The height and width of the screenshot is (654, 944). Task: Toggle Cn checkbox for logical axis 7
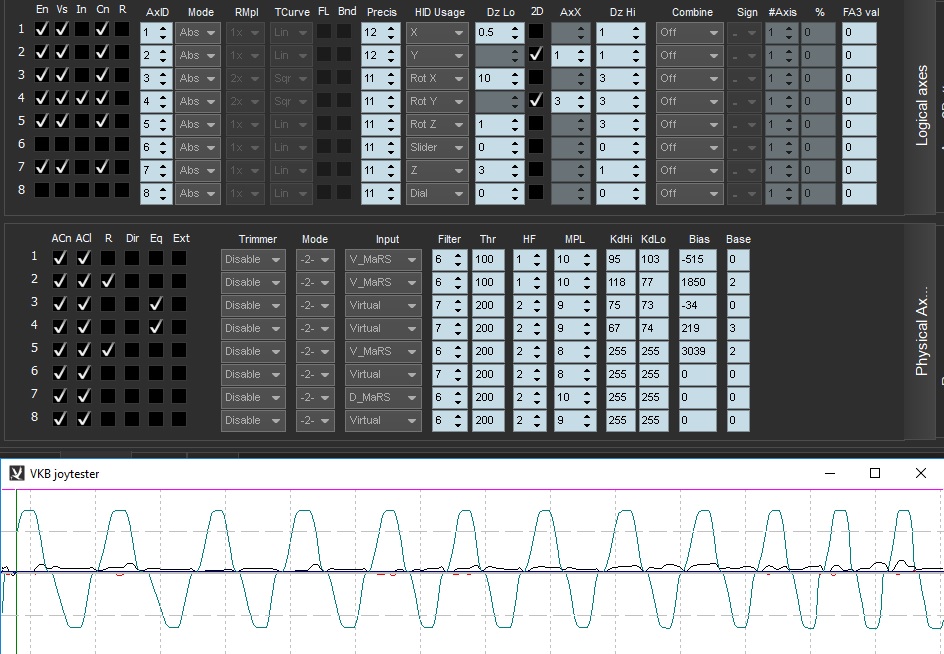click(102, 167)
